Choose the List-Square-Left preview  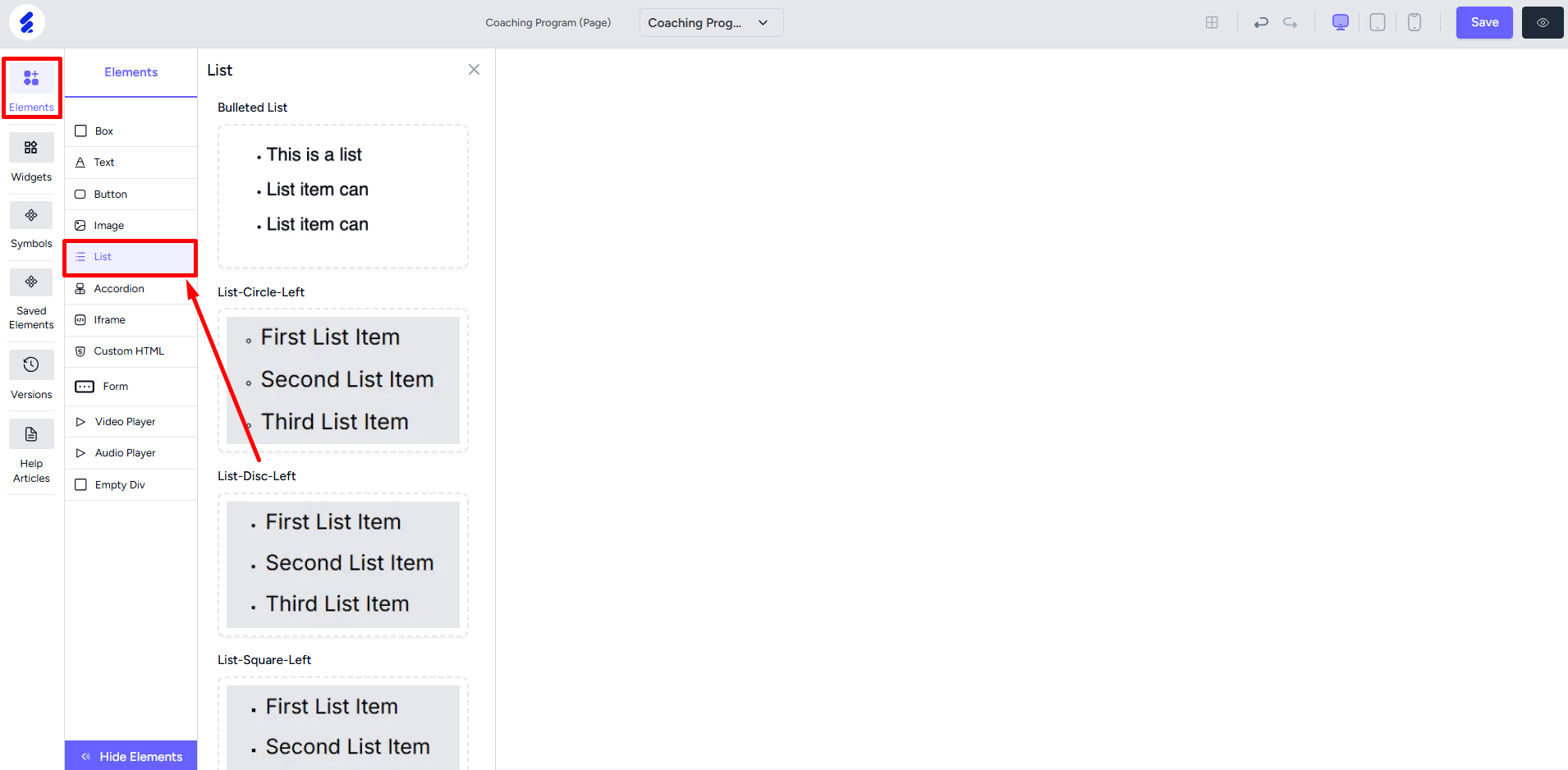coord(343,723)
